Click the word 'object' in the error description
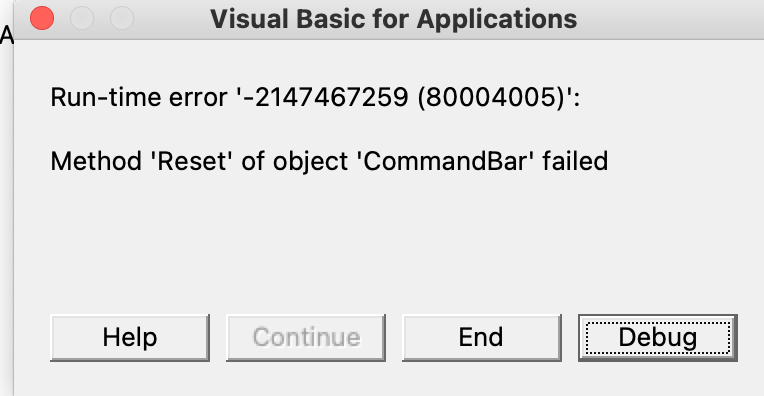Viewport: 764px width, 396px height. [x=310, y=162]
